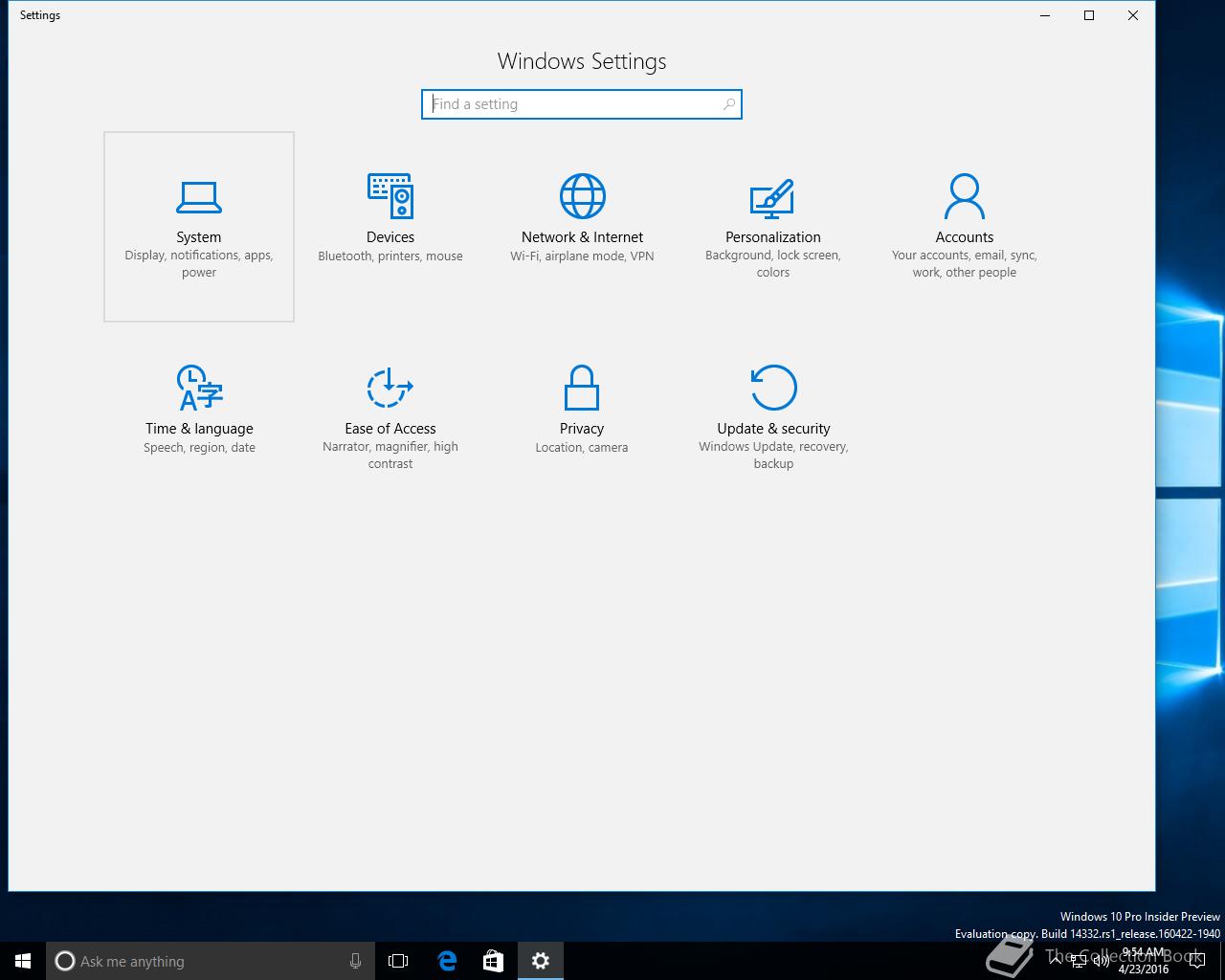Open the Time & language icon

coord(199,388)
